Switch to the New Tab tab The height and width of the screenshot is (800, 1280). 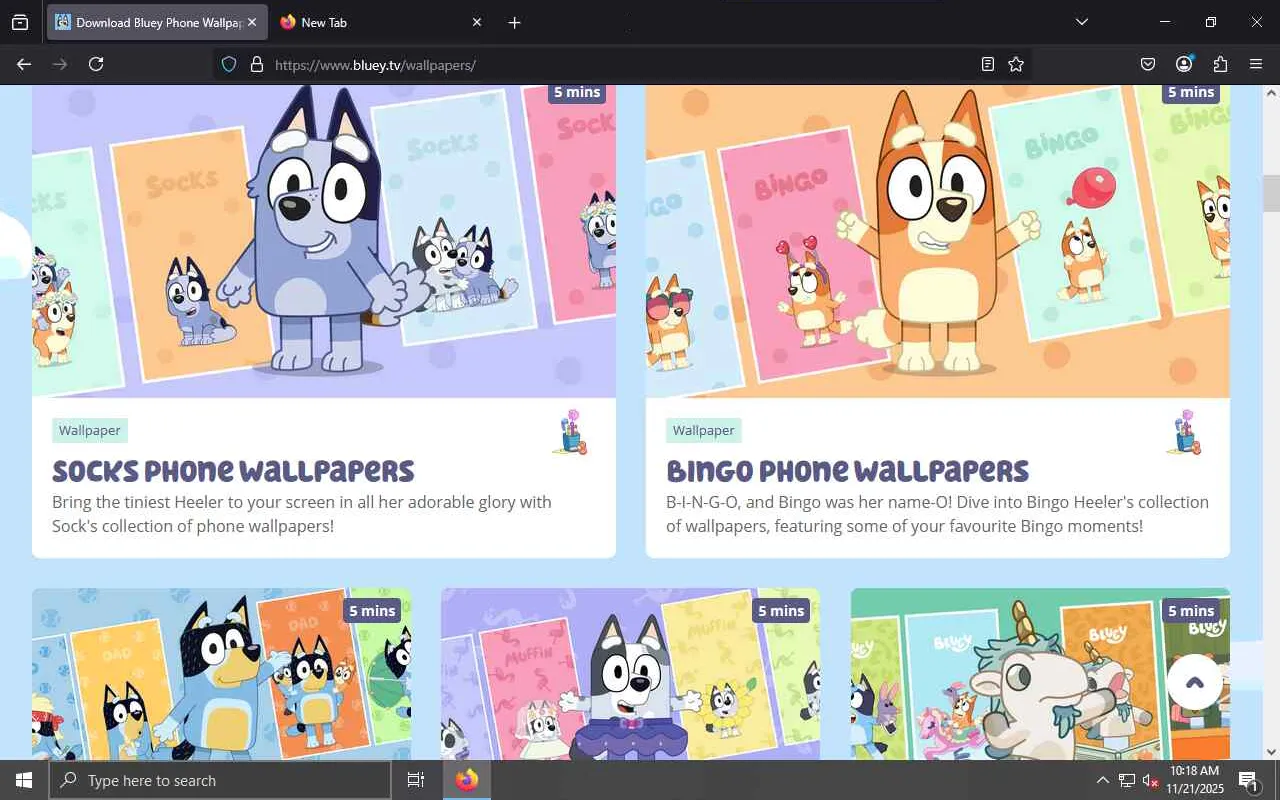click(380, 22)
